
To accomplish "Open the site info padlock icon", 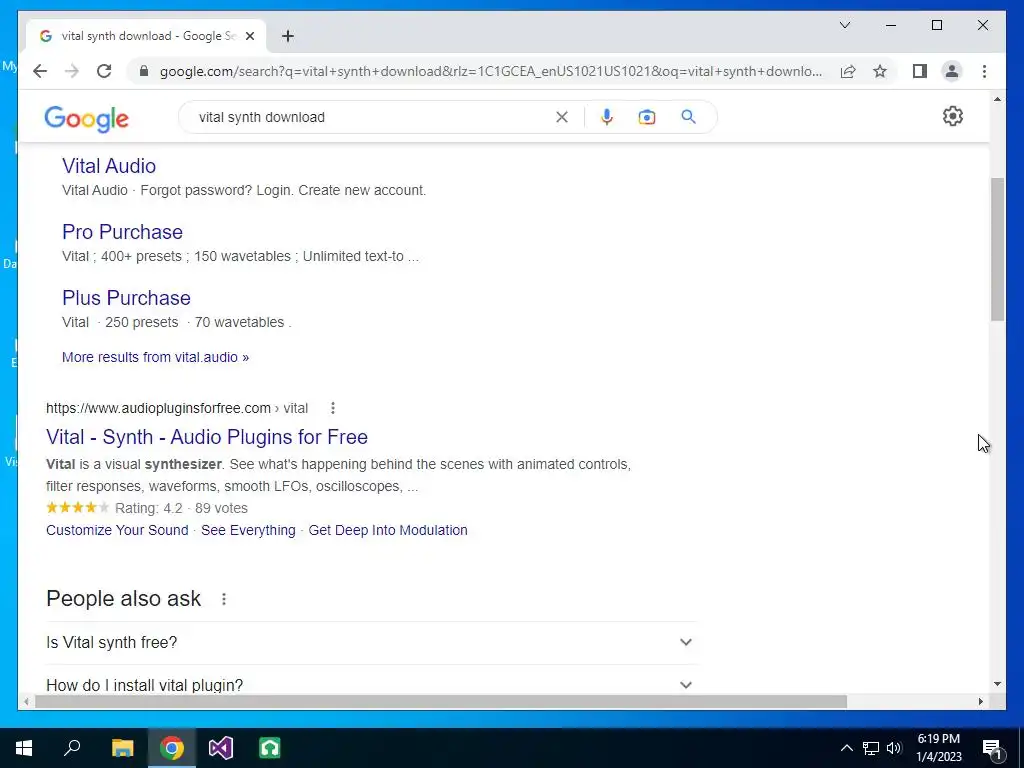I will pyautogui.click(x=144, y=71).
